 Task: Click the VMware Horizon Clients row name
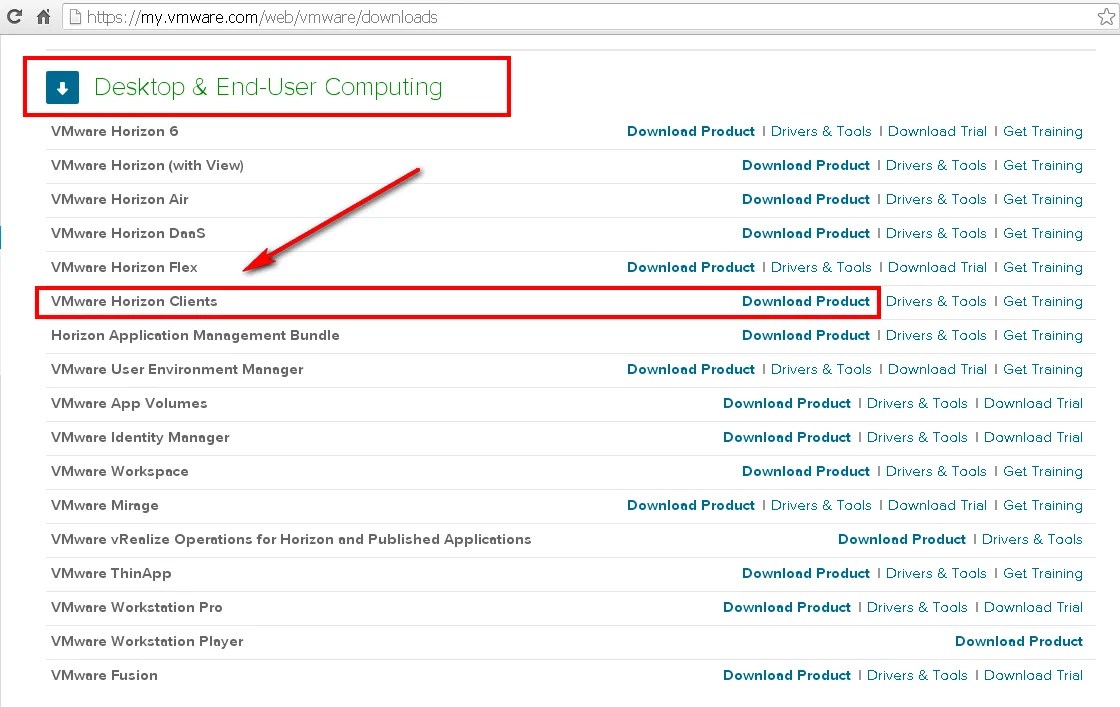pos(134,301)
